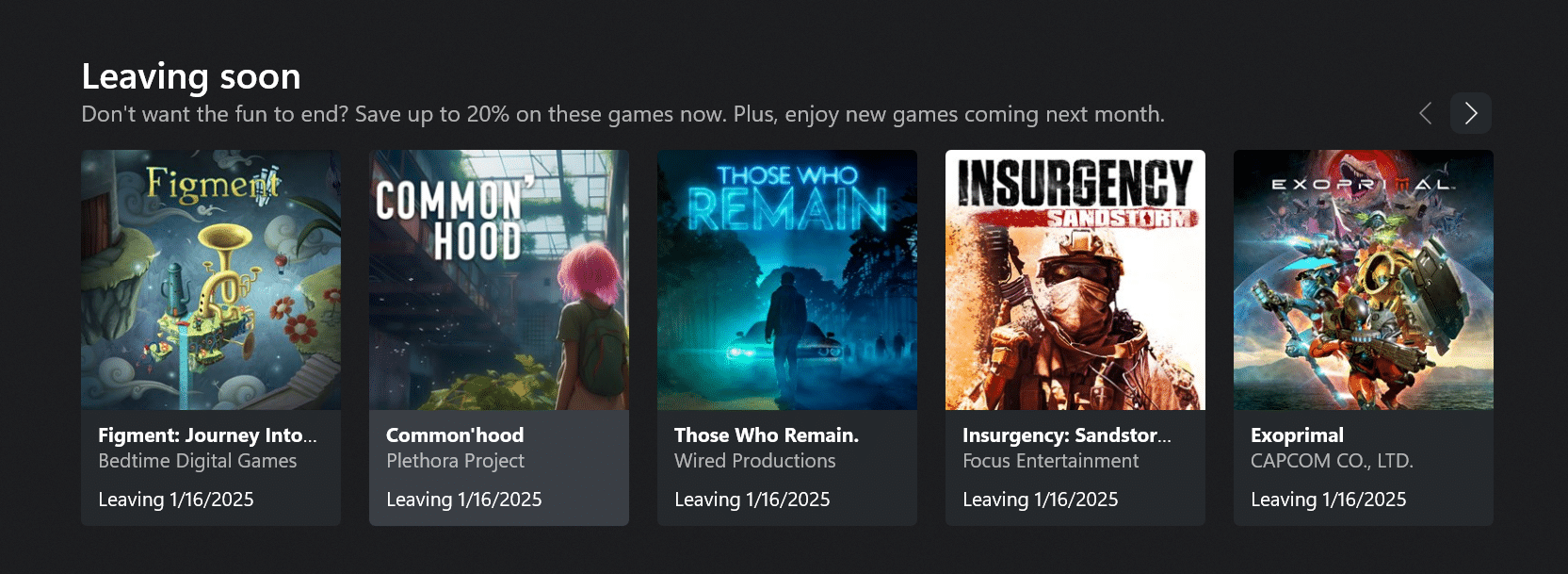The image size is (1568, 574).
Task: Open the Insurgency Sandstorm cover art
Action: pyautogui.click(x=1075, y=280)
